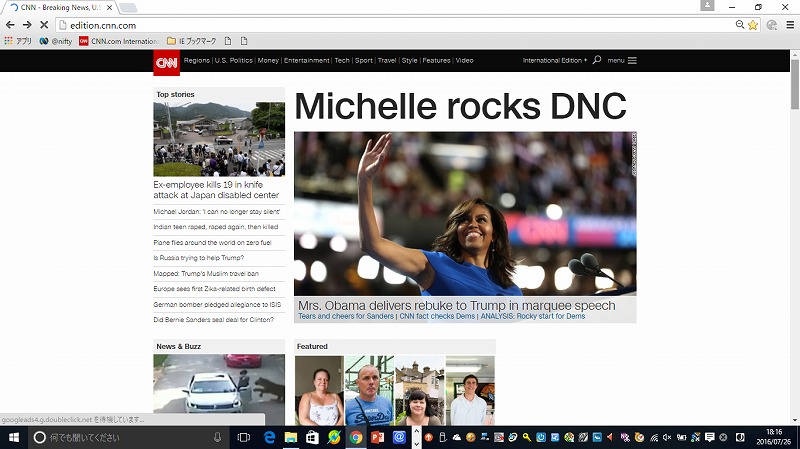Open the Windows Start button
This screenshot has width=800, height=449.
14,437
